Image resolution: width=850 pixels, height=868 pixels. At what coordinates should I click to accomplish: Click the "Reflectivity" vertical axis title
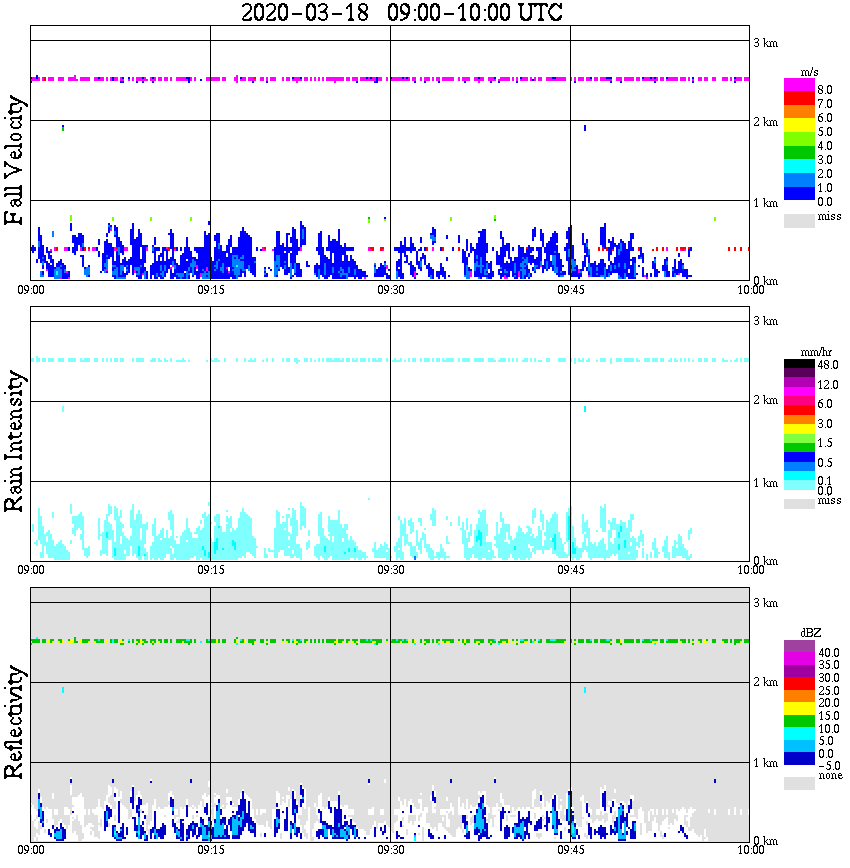14,722
